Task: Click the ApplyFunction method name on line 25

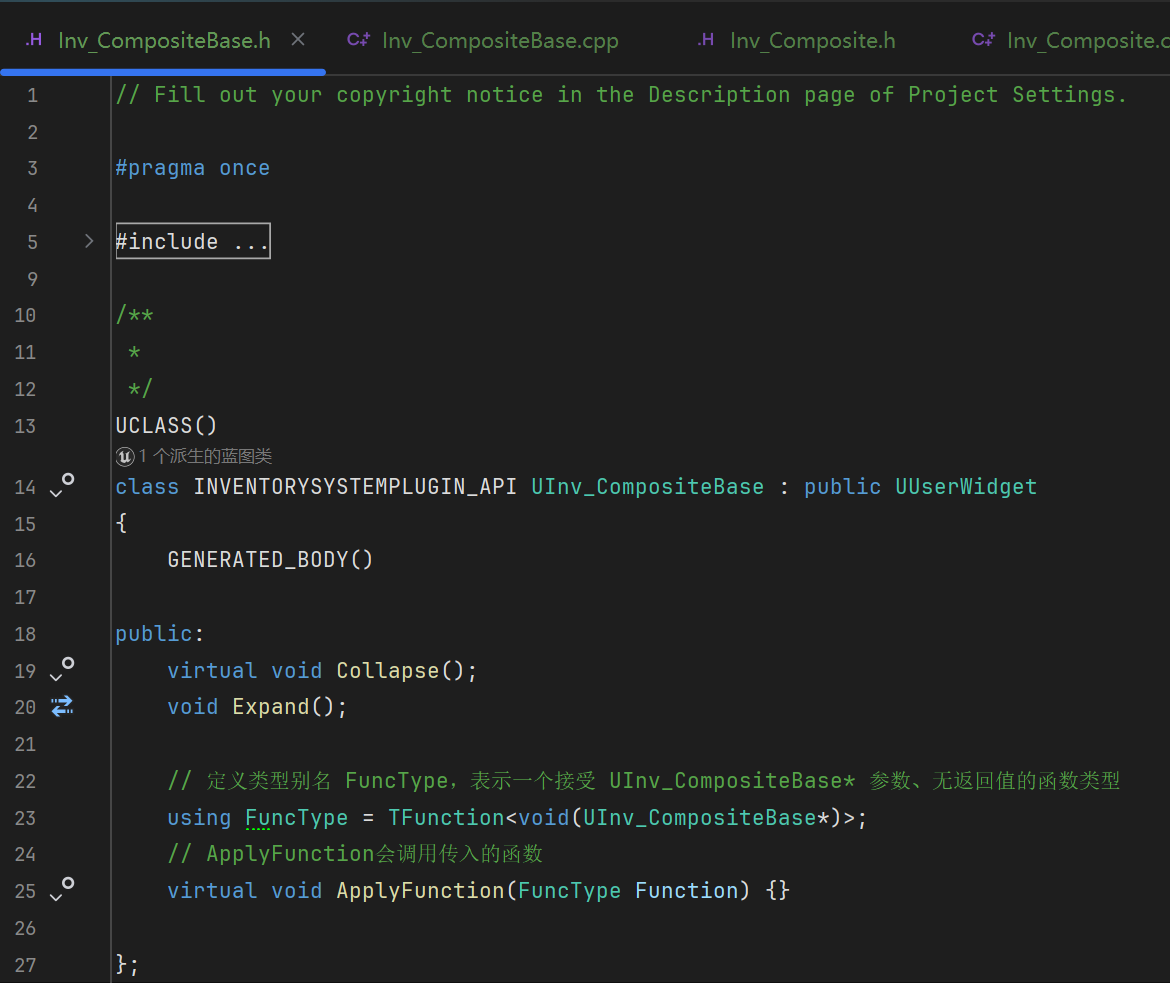Action: click(x=421, y=890)
